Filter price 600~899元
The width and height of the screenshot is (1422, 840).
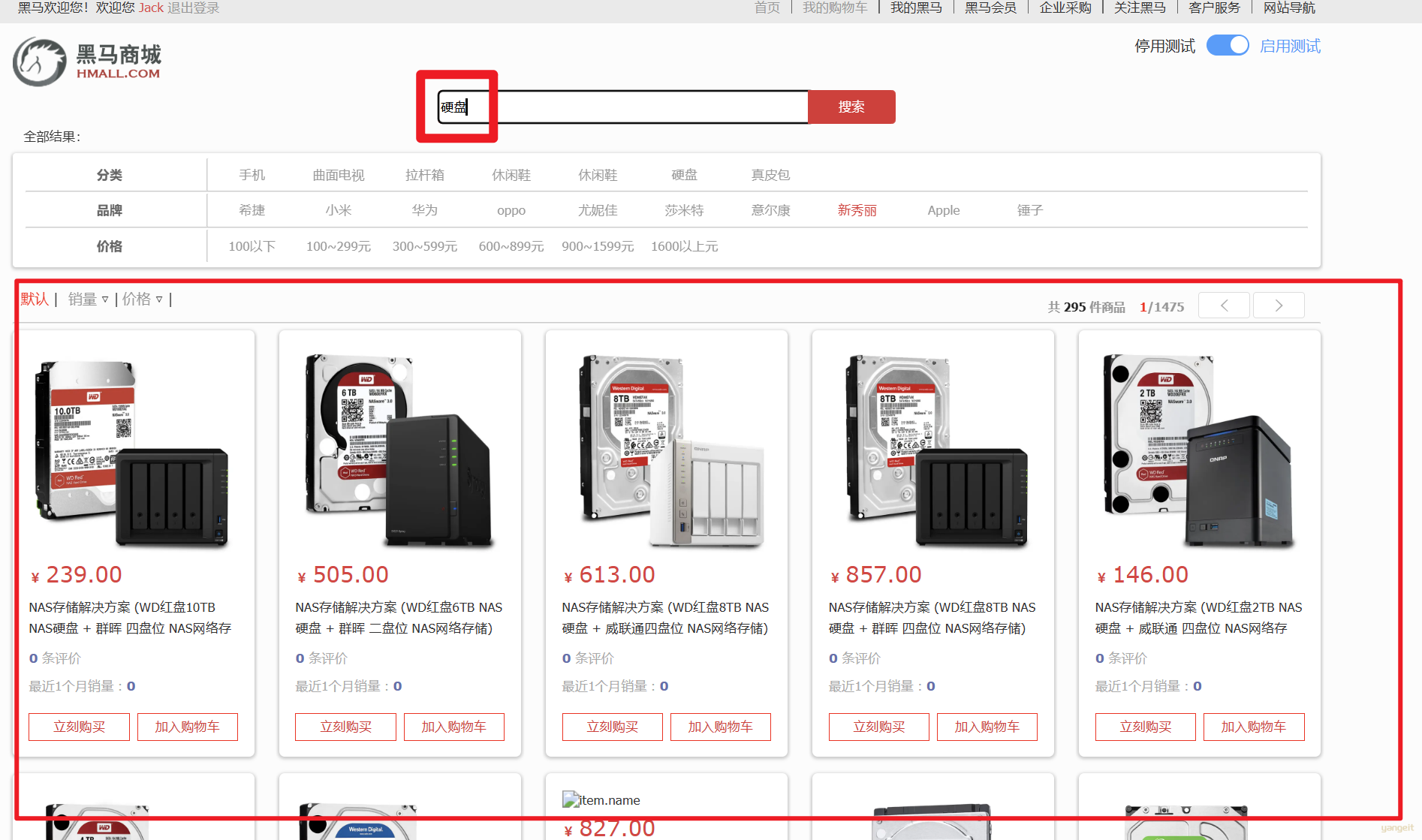511,246
